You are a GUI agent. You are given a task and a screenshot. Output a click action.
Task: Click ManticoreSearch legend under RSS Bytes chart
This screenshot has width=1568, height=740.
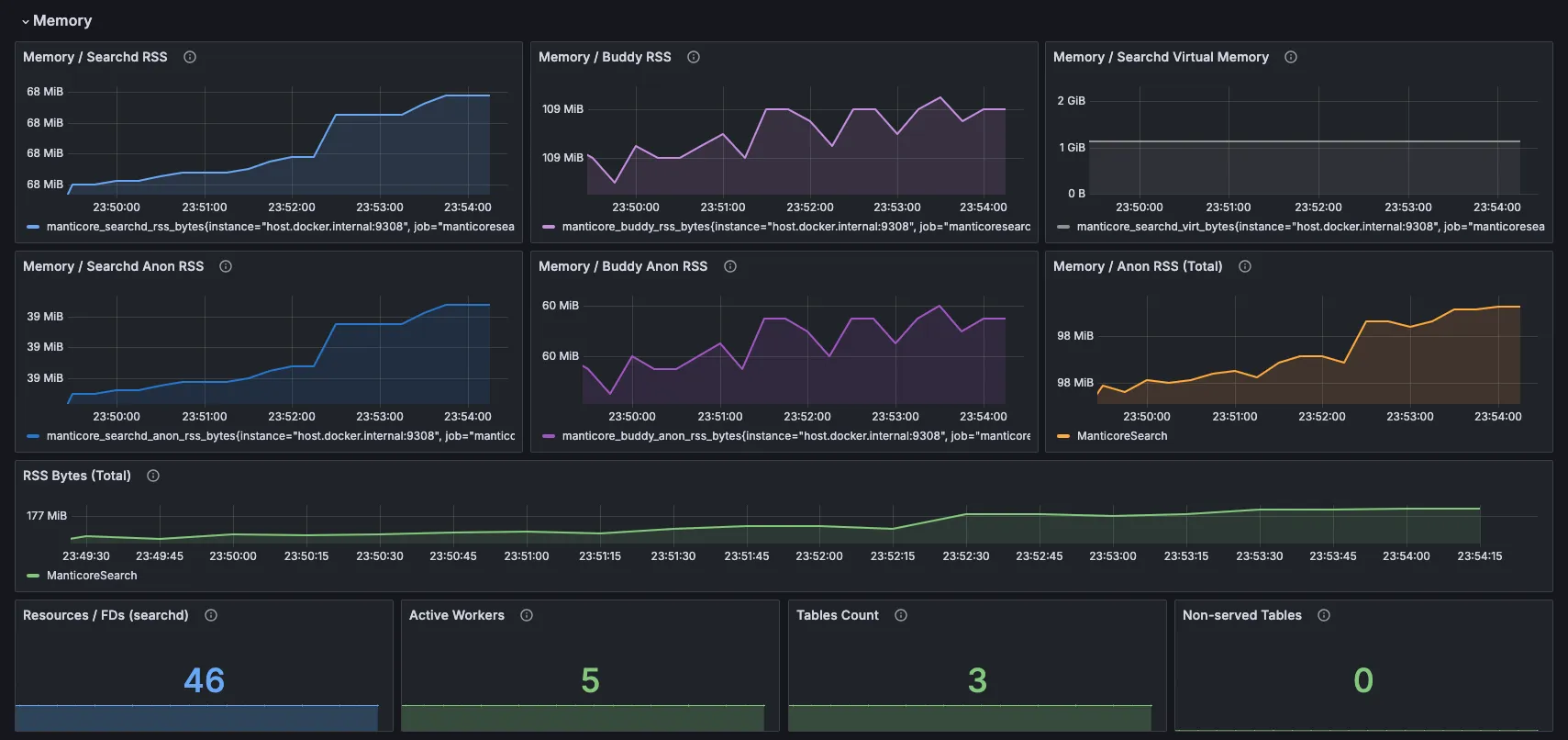92,576
